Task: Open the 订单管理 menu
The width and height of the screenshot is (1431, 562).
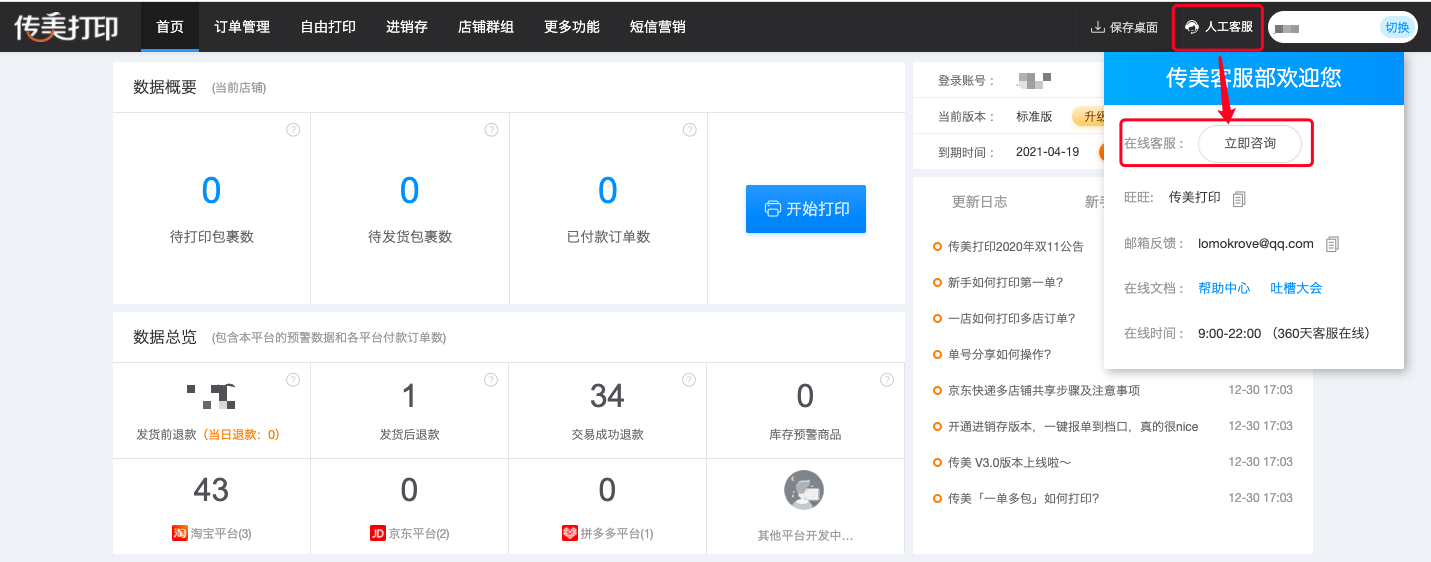Action: click(242, 27)
